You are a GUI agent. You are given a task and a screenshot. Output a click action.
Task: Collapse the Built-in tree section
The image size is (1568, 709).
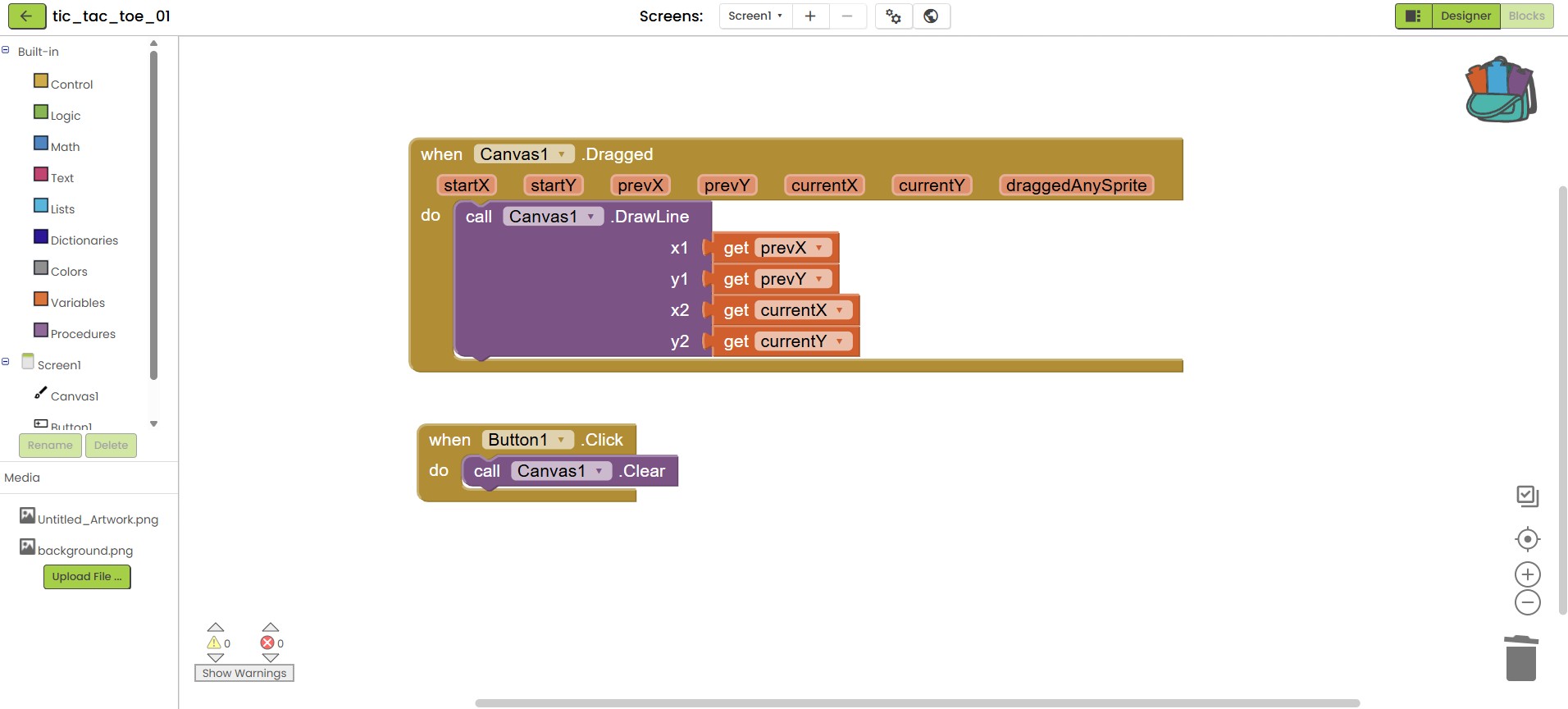click(x=6, y=51)
